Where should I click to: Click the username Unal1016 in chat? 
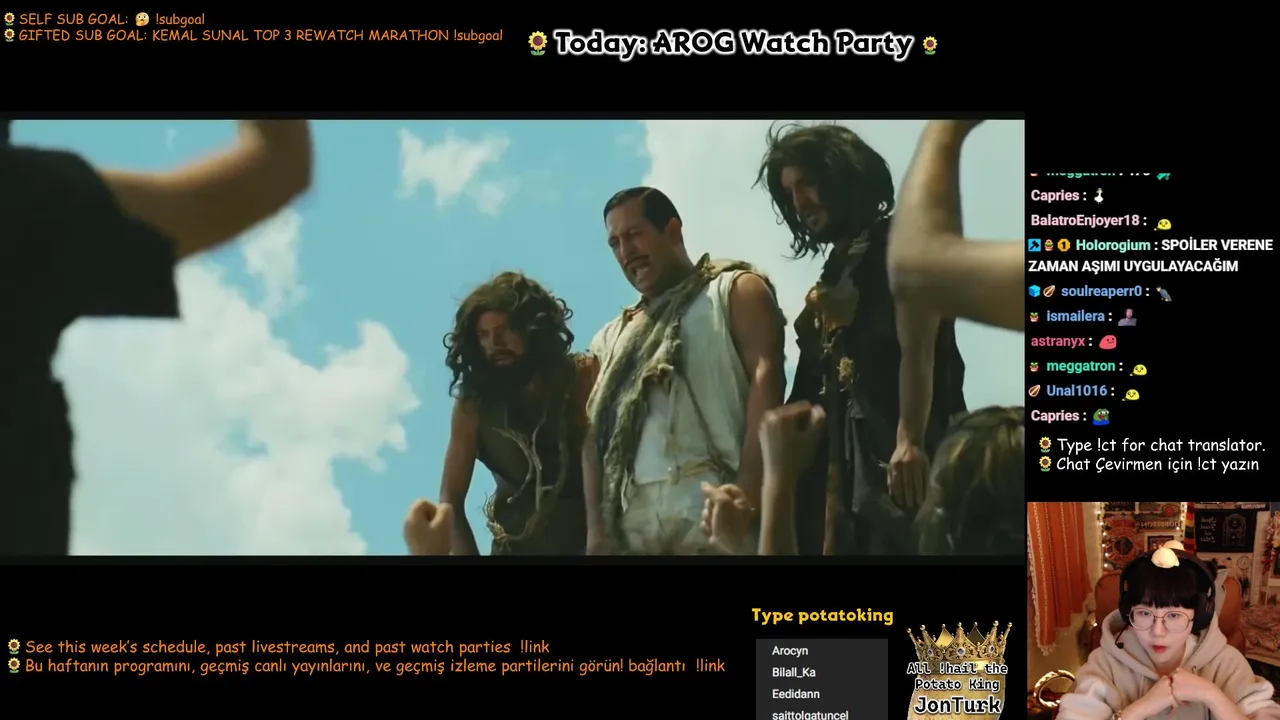point(1077,391)
